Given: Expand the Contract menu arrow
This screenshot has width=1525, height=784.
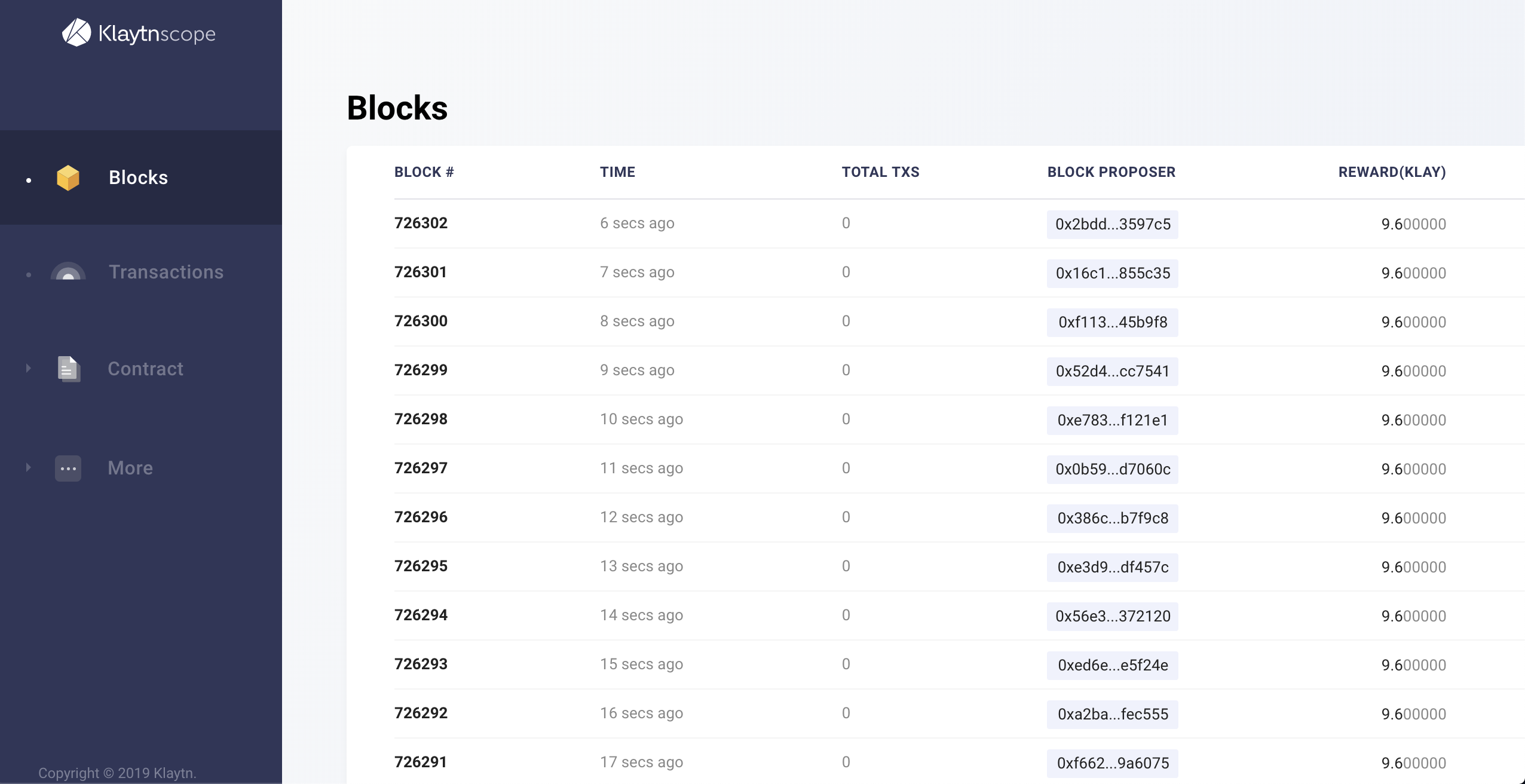Looking at the screenshot, I should (x=28, y=368).
